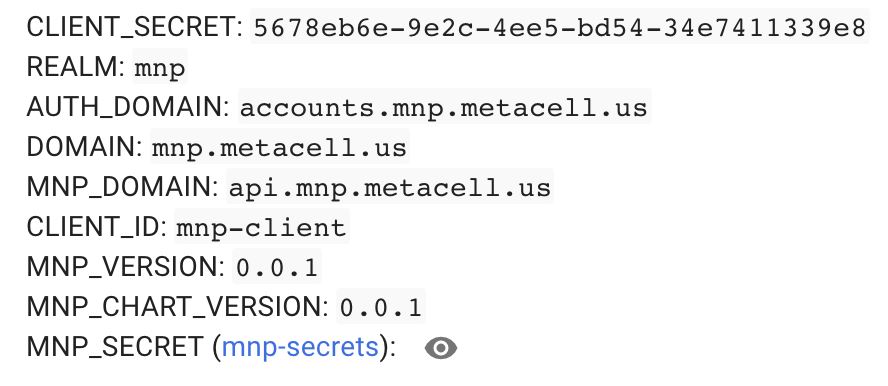Select the MNP_VERSION value 0.0.1
The image size is (888, 386).
click(x=277, y=266)
